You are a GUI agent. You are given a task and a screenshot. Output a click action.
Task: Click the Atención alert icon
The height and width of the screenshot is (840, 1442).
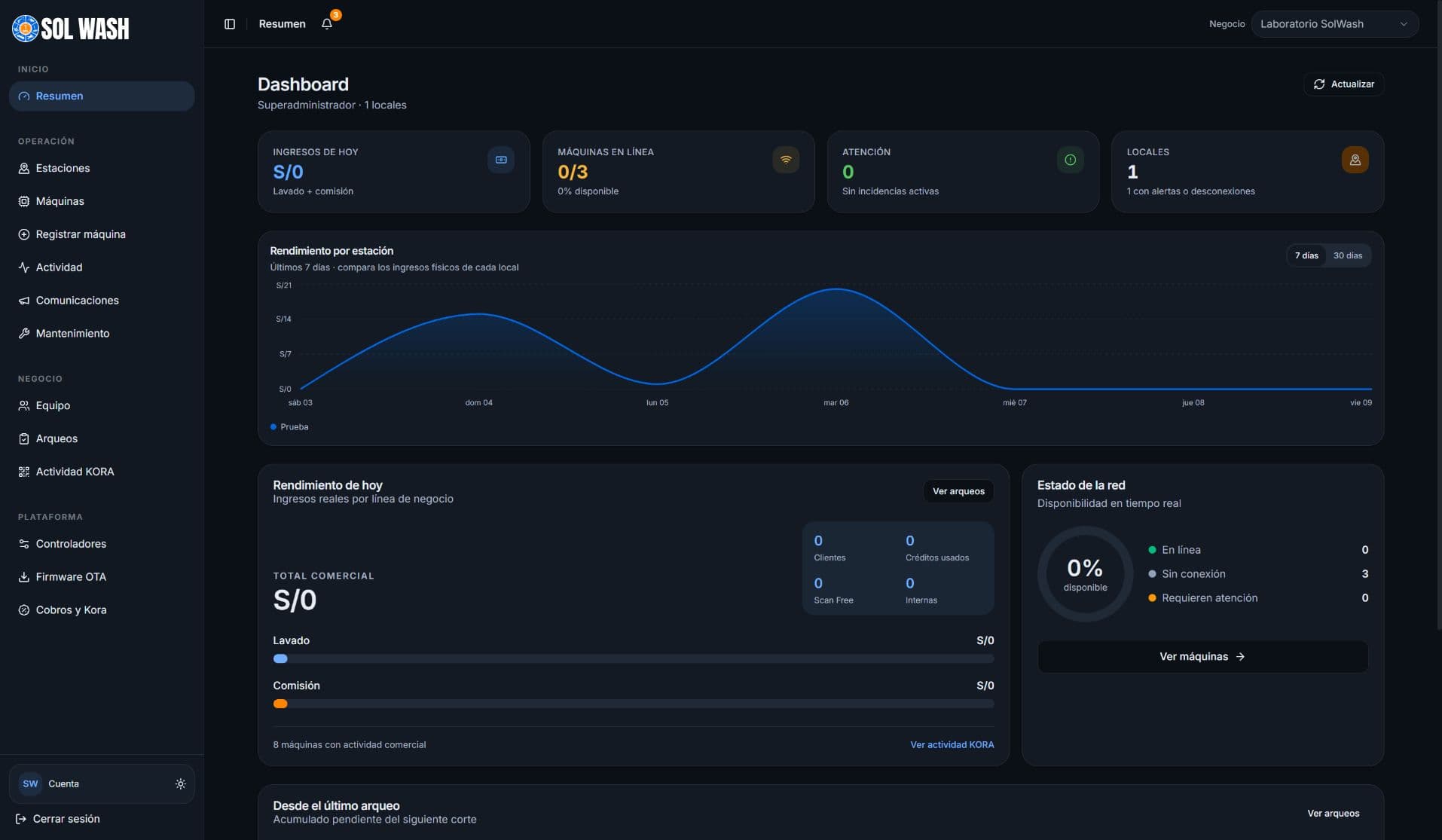[1070, 160]
